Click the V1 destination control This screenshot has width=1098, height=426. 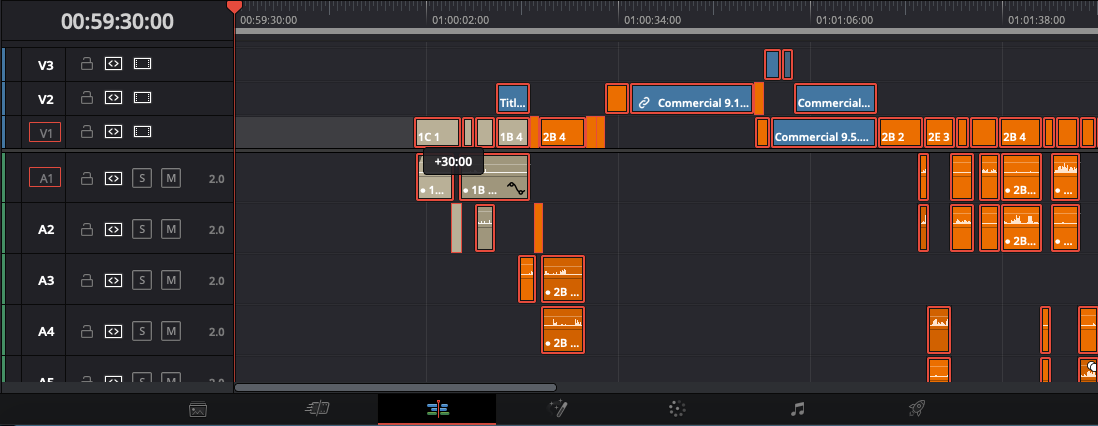click(x=45, y=132)
